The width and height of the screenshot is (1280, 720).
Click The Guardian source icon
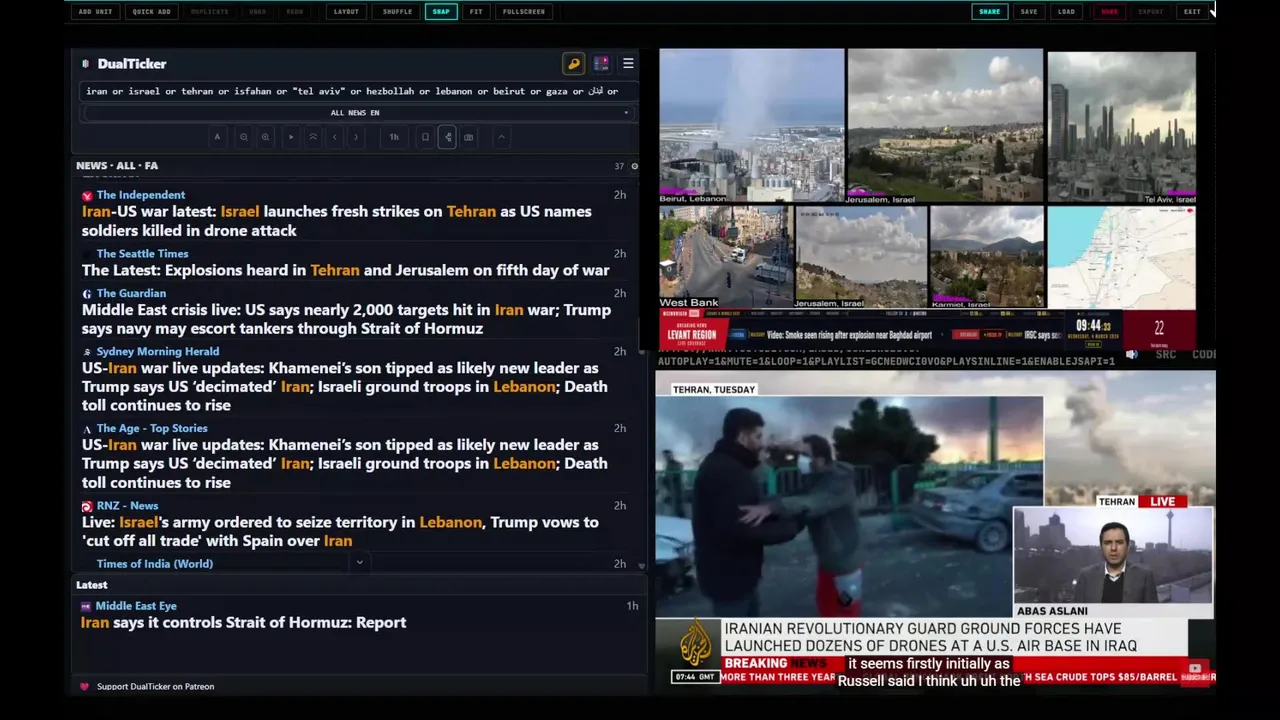click(x=87, y=294)
